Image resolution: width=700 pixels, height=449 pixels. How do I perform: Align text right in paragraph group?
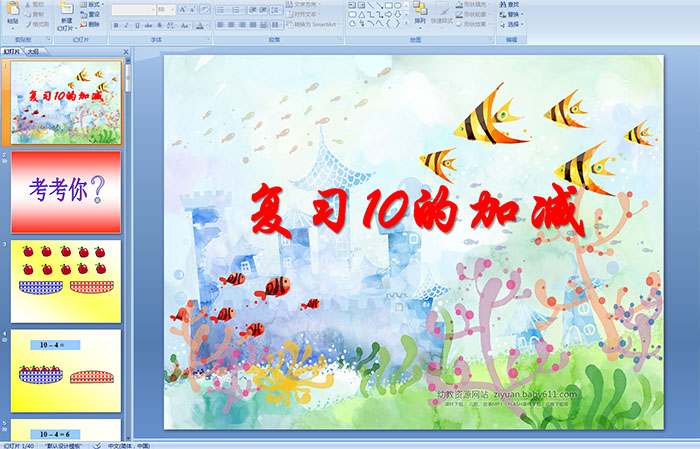[x=242, y=25]
